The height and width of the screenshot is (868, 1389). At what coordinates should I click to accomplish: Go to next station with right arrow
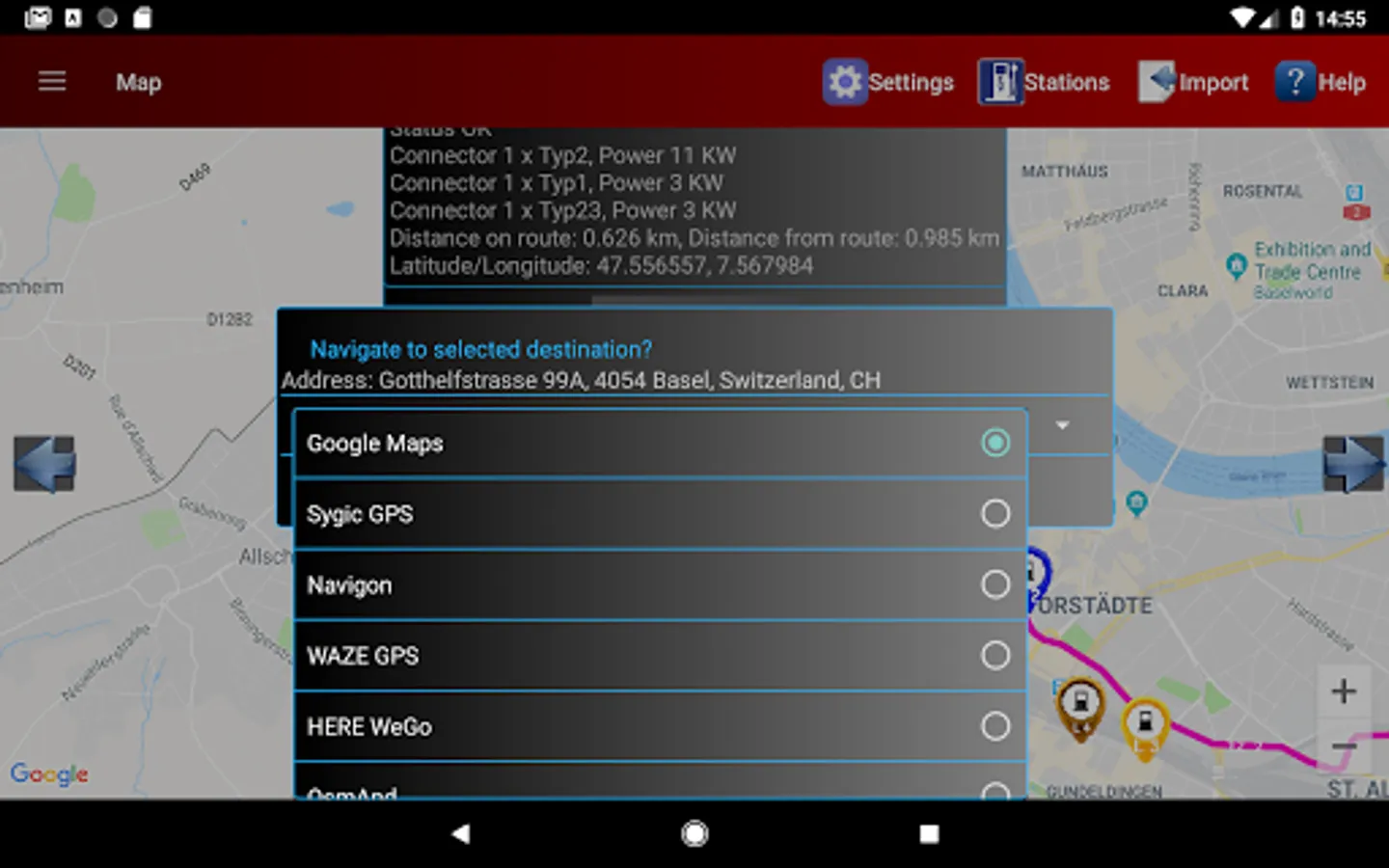click(x=1353, y=464)
